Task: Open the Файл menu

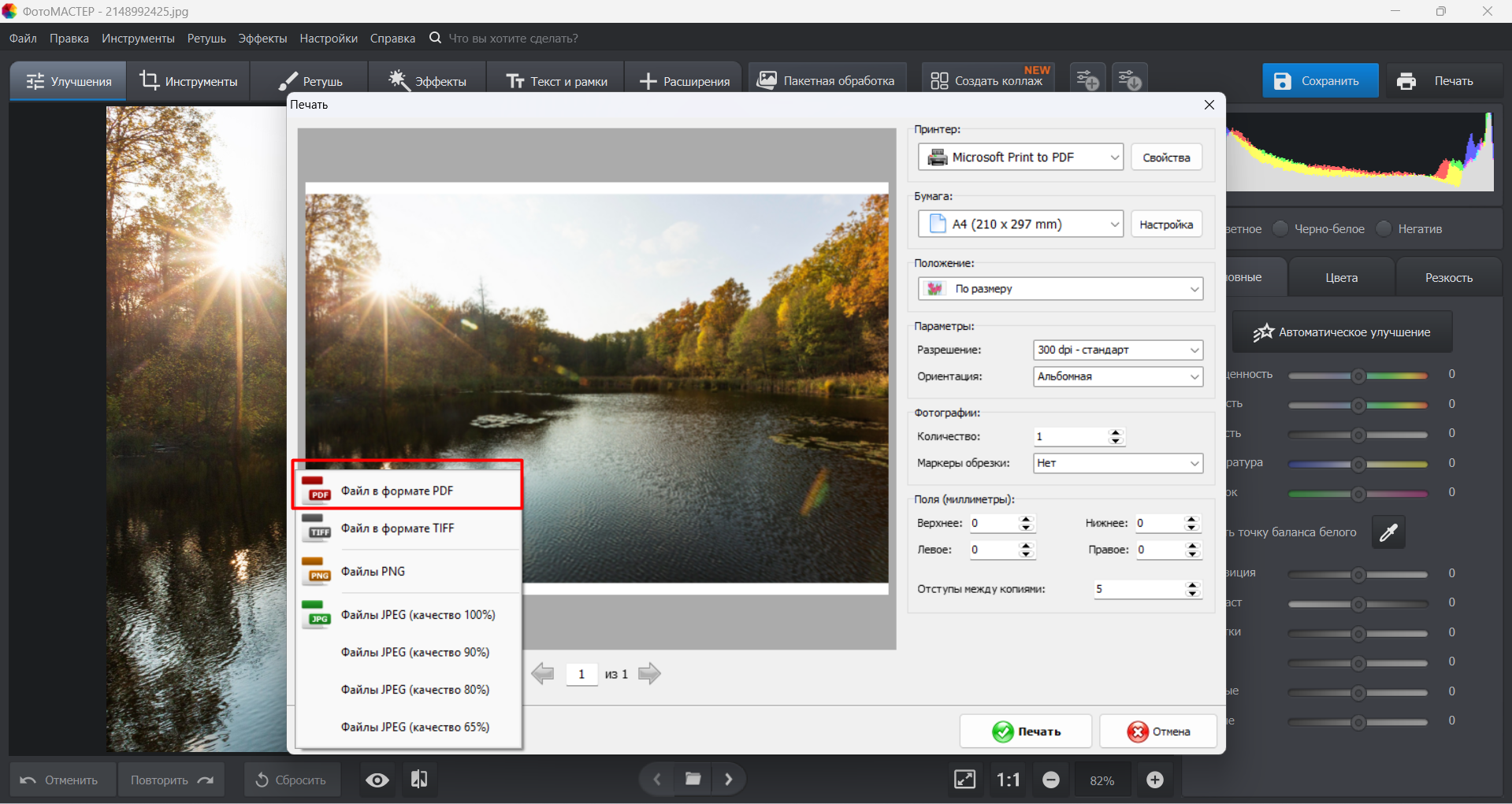Action: [x=21, y=38]
